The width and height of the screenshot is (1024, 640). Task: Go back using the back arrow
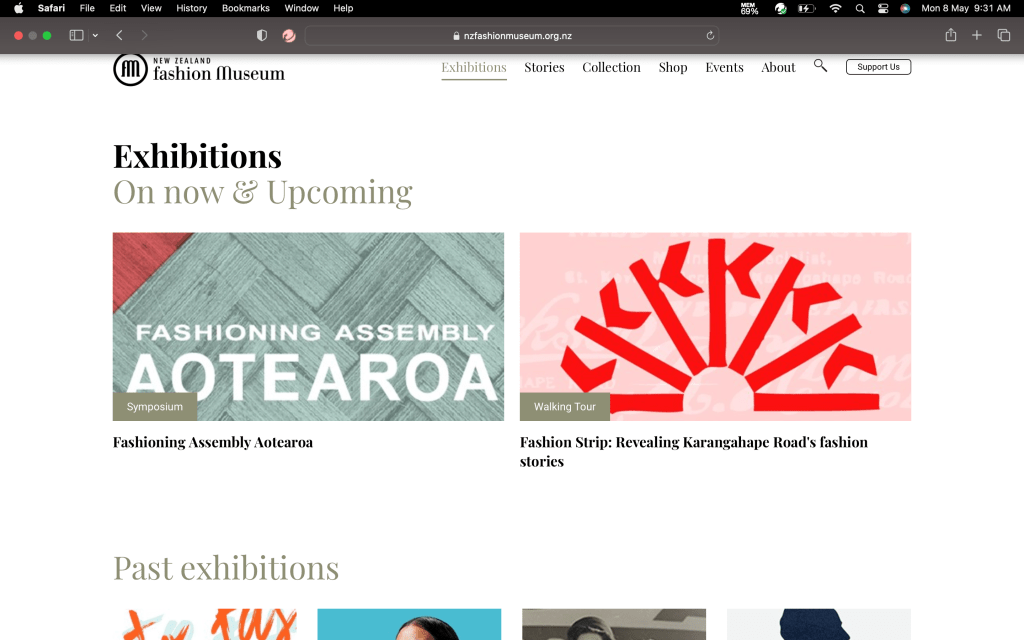[119, 35]
